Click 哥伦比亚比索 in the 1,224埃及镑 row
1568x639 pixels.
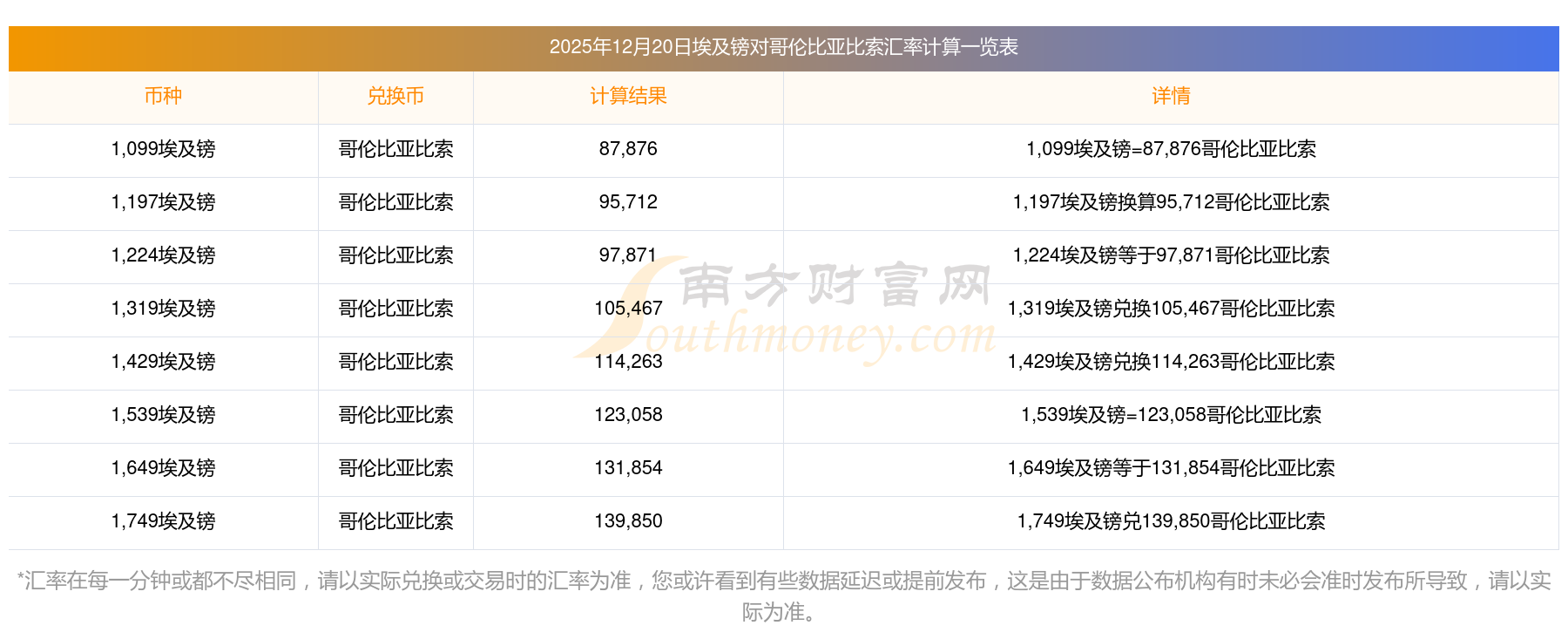[x=395, y=255]
